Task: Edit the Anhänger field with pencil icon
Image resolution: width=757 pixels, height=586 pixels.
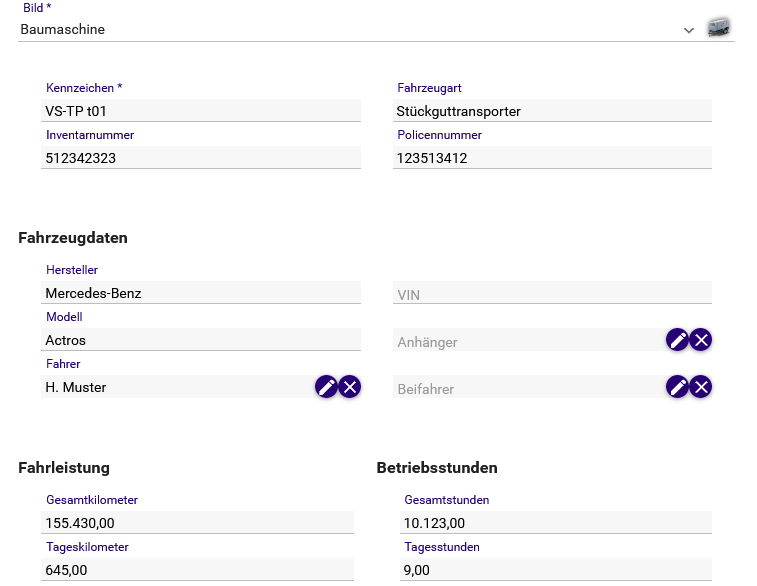Action: 677,340
